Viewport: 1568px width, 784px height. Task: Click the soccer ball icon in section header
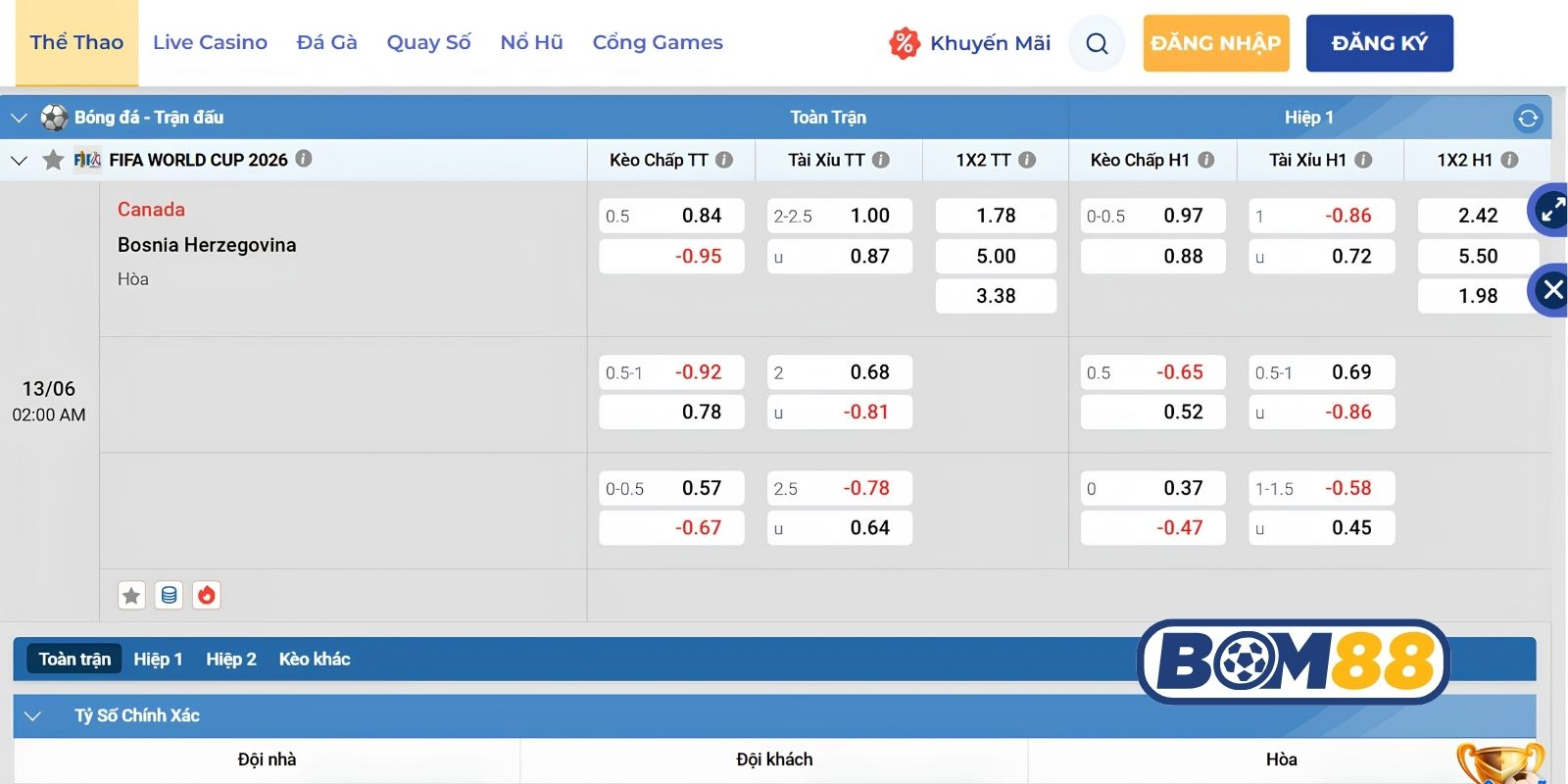[54, 118]
